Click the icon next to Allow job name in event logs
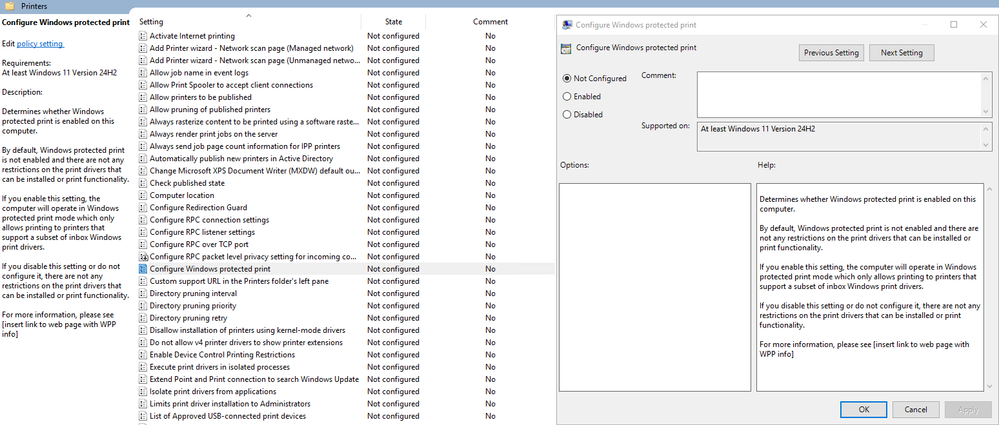Screen dimensions: 999x425 [143, 73]
